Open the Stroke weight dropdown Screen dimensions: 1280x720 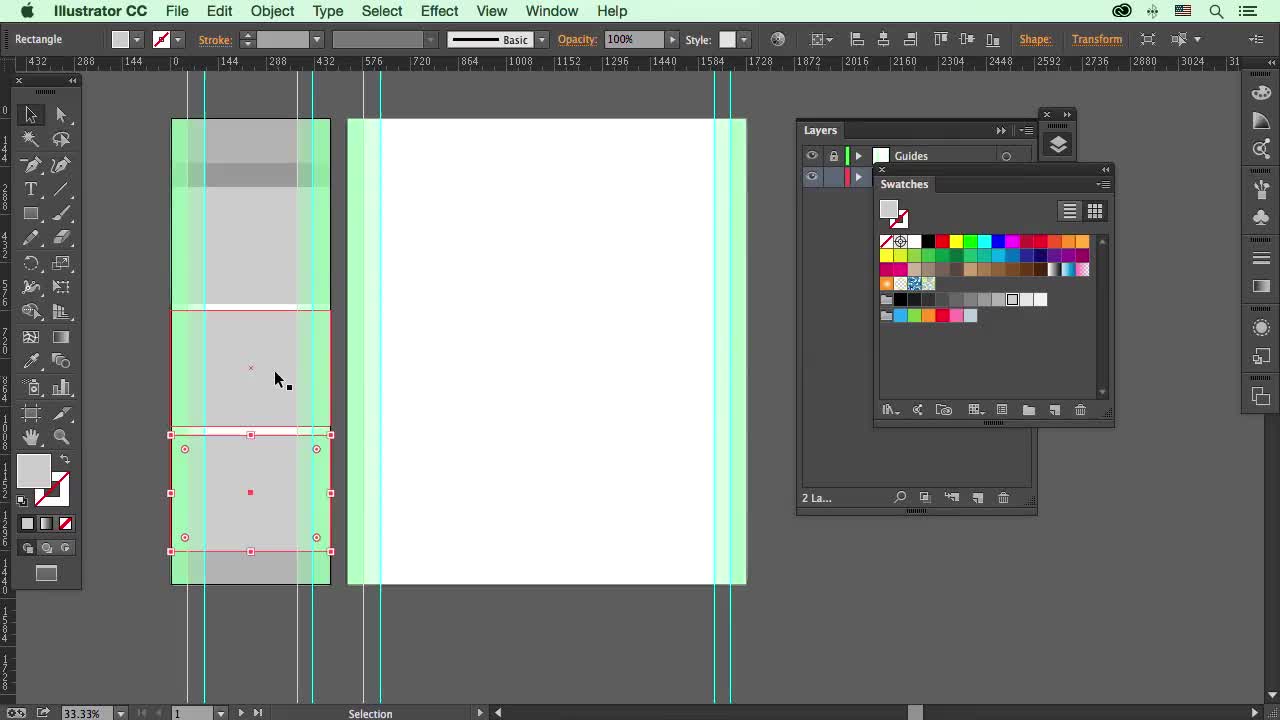[x=317, y=39]
